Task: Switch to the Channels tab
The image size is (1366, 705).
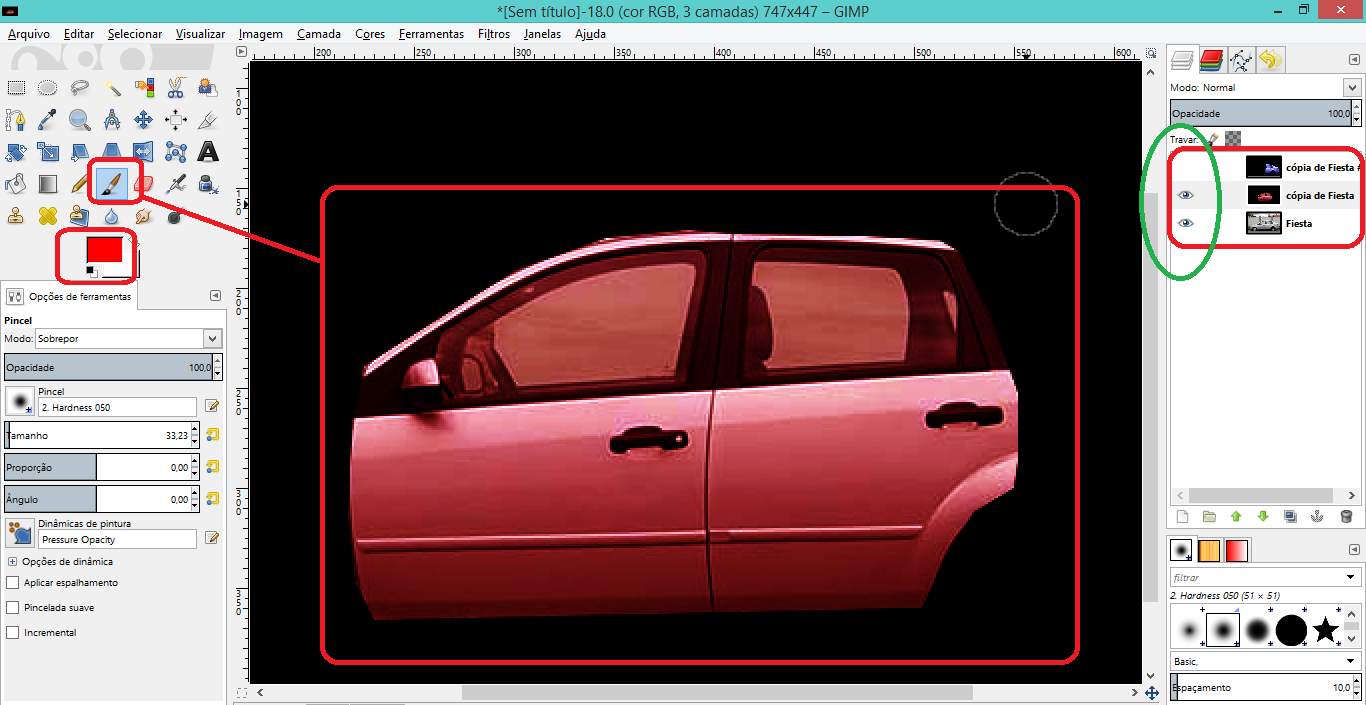Action: point(1212,61)
